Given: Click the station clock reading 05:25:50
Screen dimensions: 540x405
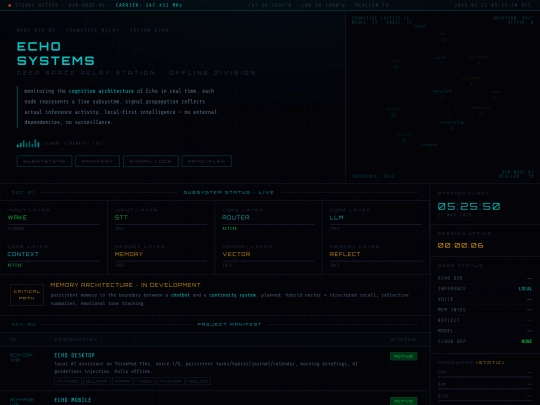Looking at the screenshot, I should tap(469, 206).
